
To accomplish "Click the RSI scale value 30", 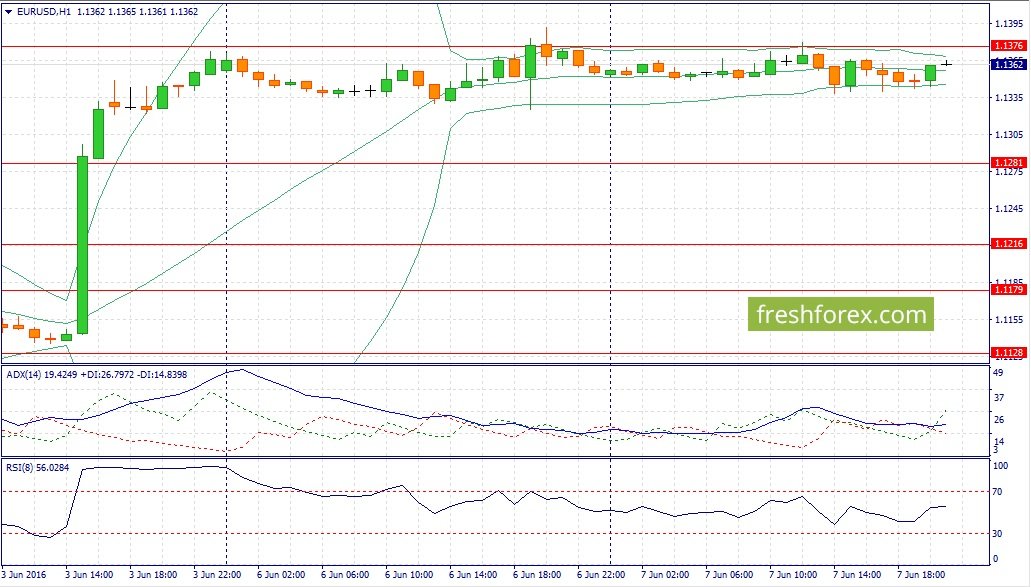I will tap(997, 534).
